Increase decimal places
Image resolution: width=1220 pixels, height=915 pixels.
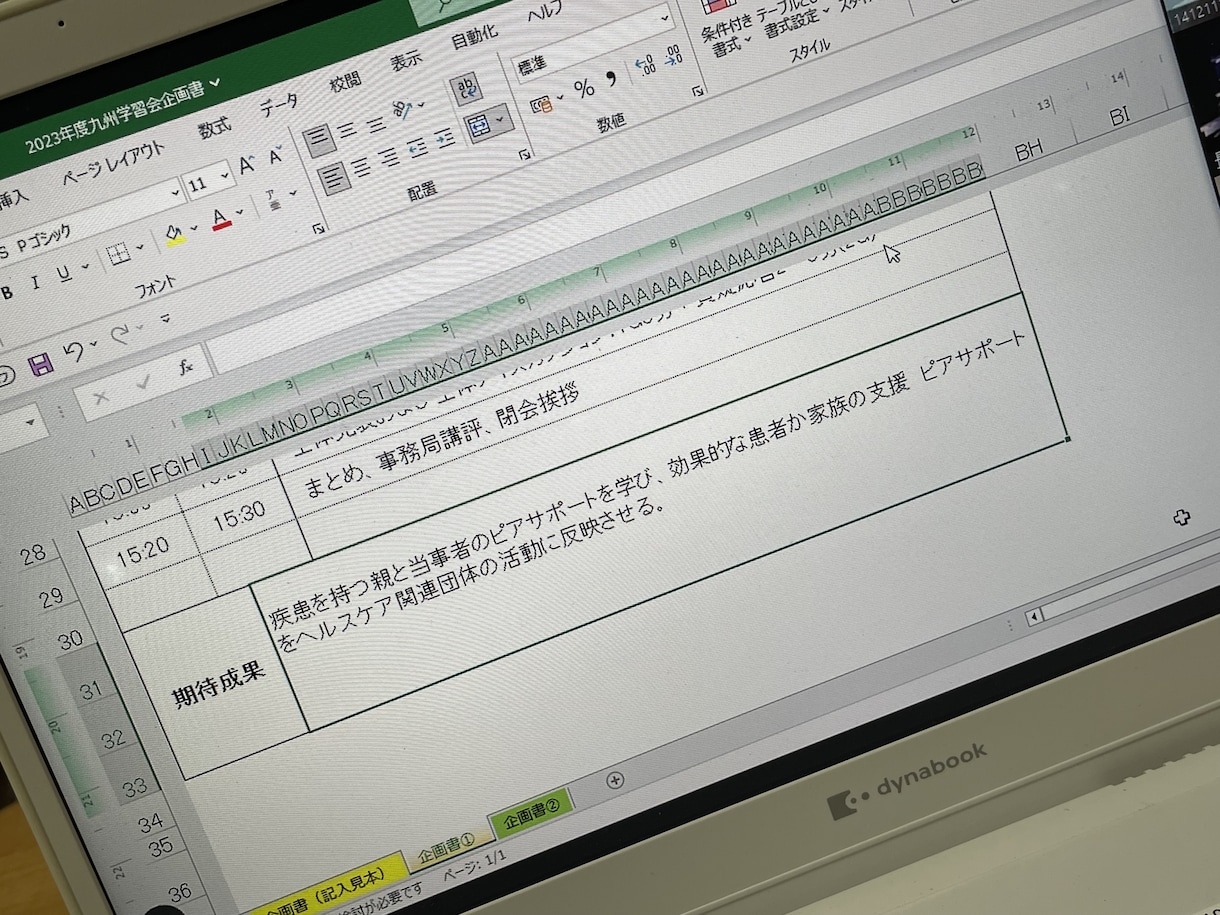point(645,66)
